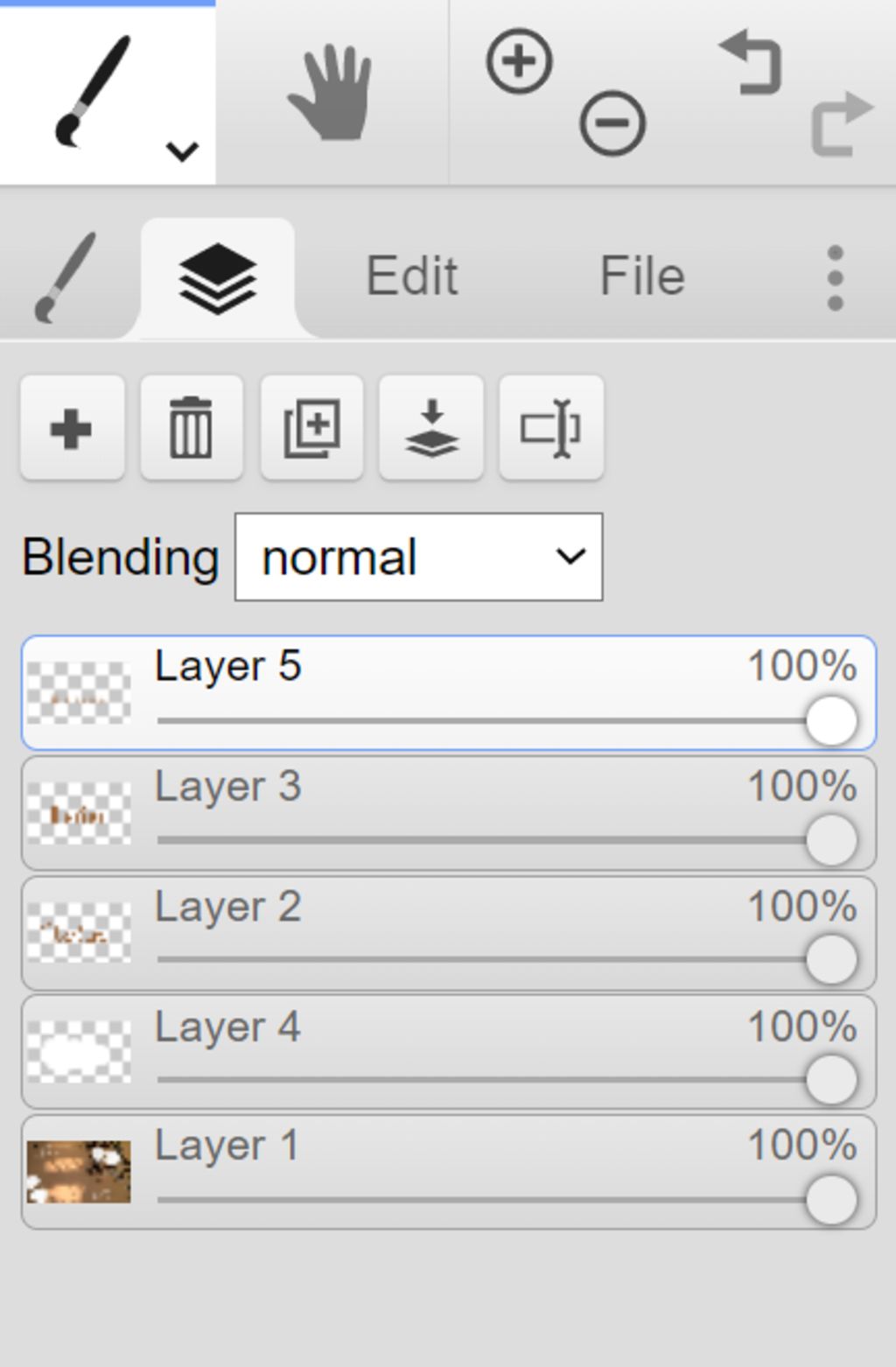
Task: Switch to the Edit tab
Action: click(411, 277)
